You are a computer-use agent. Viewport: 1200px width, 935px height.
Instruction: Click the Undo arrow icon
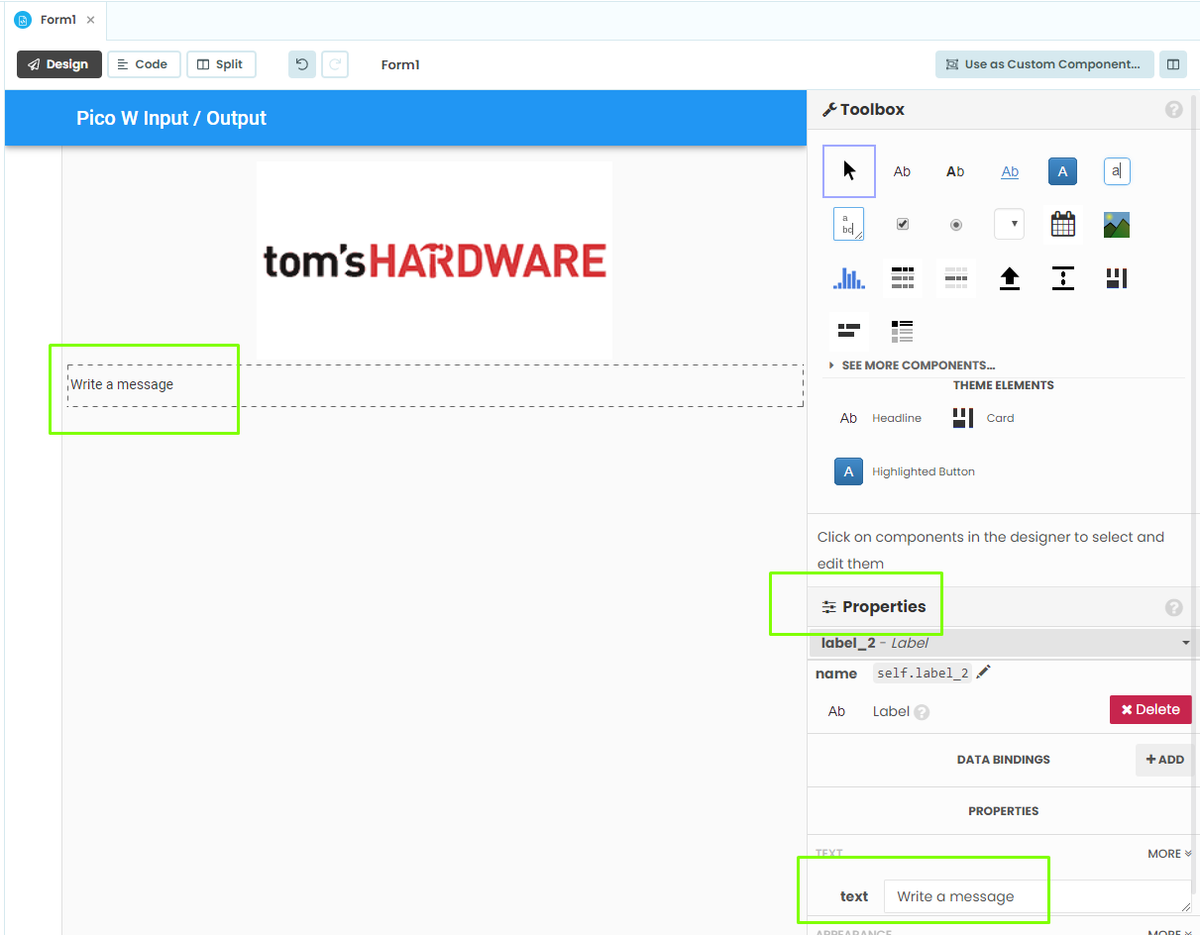coord(301,64)
